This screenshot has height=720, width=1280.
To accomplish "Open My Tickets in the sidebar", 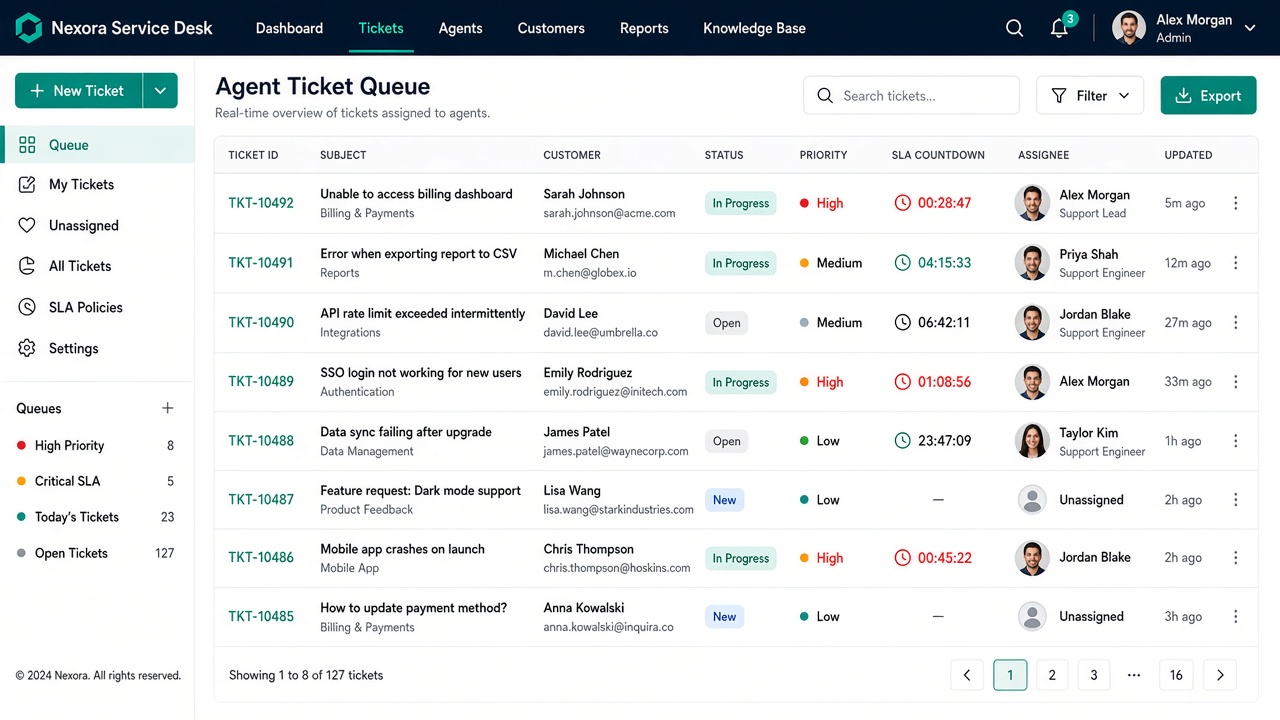I will click(97, 185).
